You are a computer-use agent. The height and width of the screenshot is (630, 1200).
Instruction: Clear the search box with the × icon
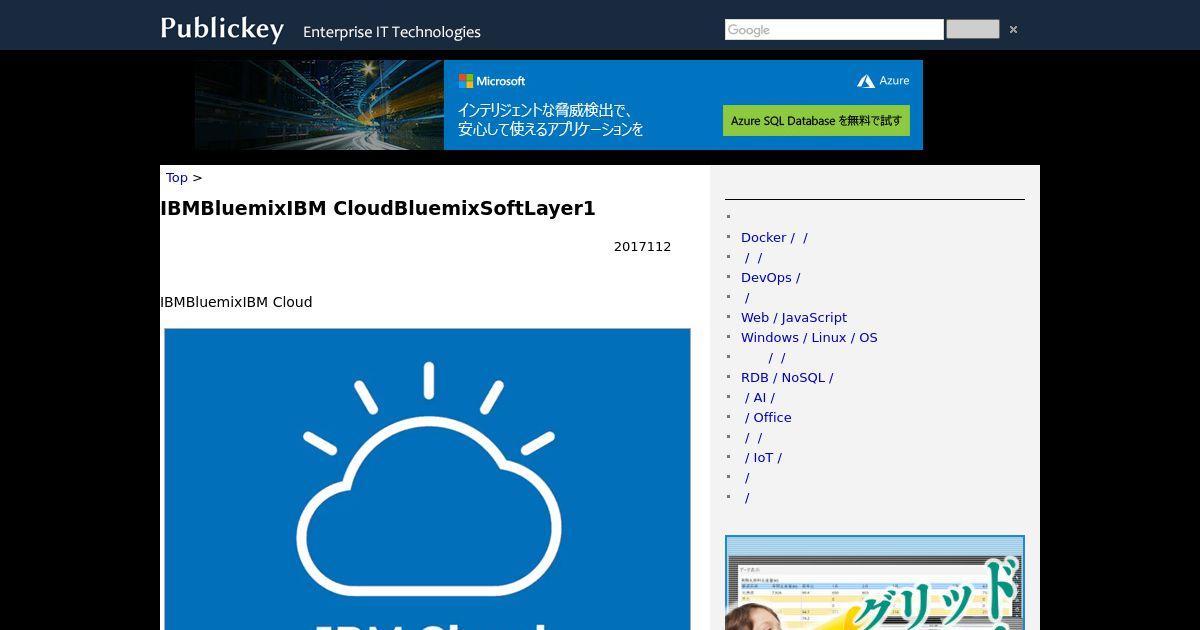tap(1013, 30)
